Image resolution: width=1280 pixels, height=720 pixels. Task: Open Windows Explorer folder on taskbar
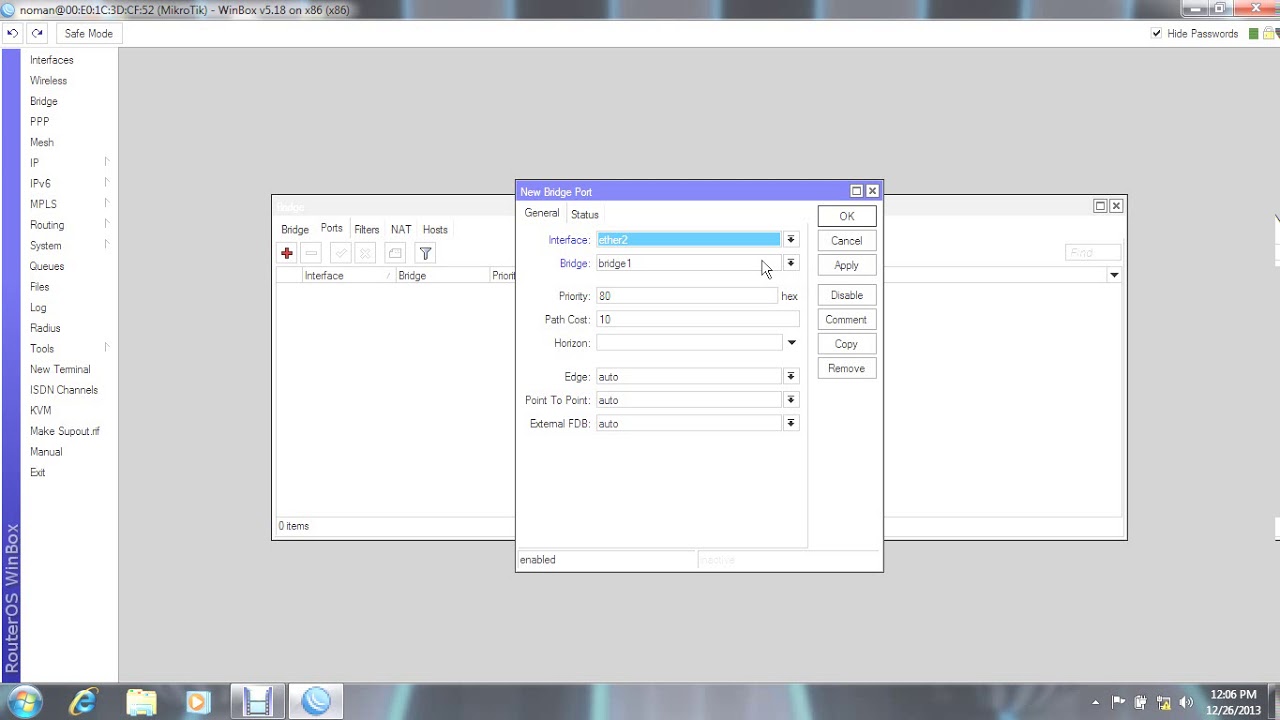pyautogui.click(x=141, y=702)
